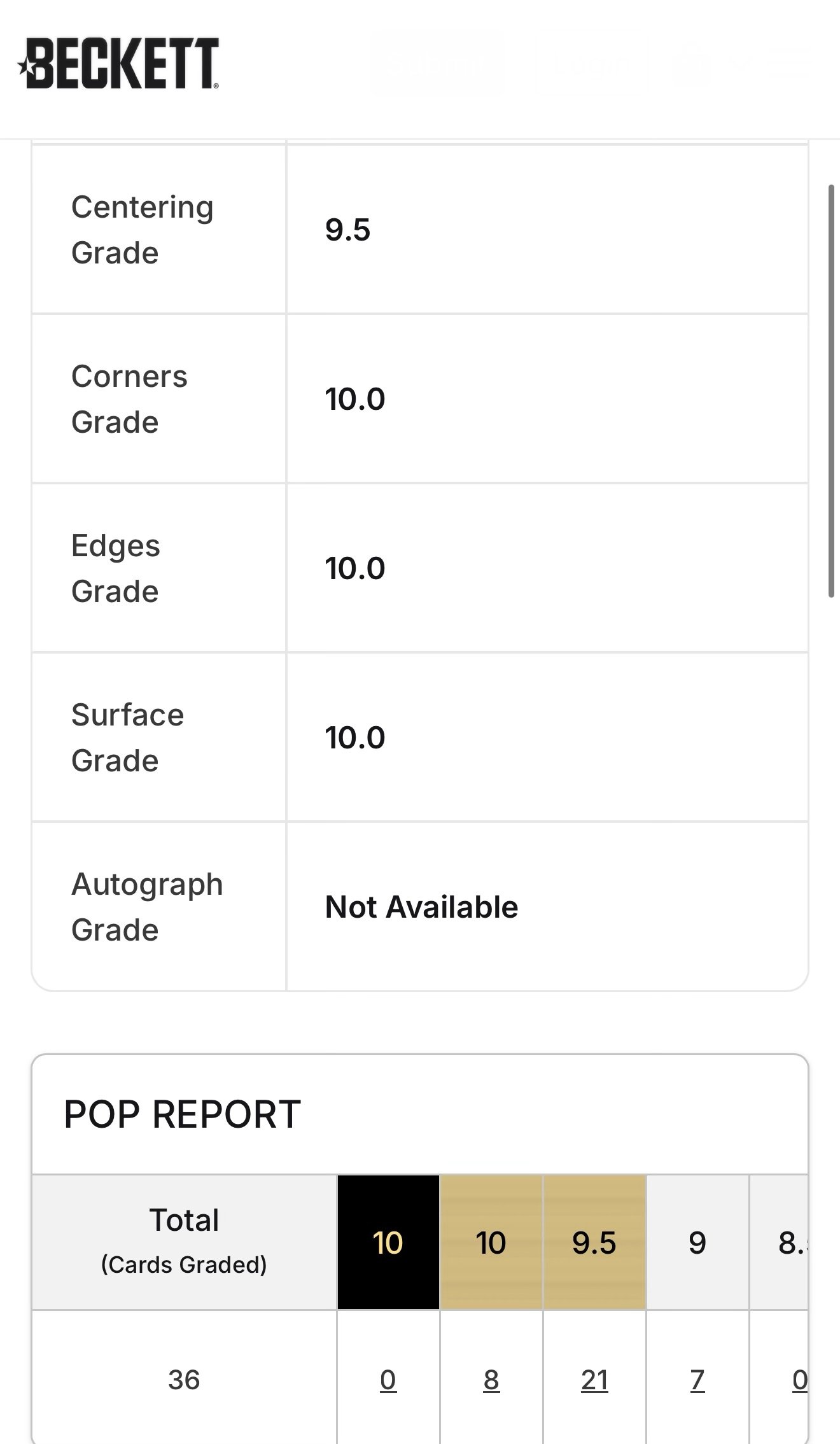
Task: Select the gold 9.5 column header
Action: coord(594,1242)
